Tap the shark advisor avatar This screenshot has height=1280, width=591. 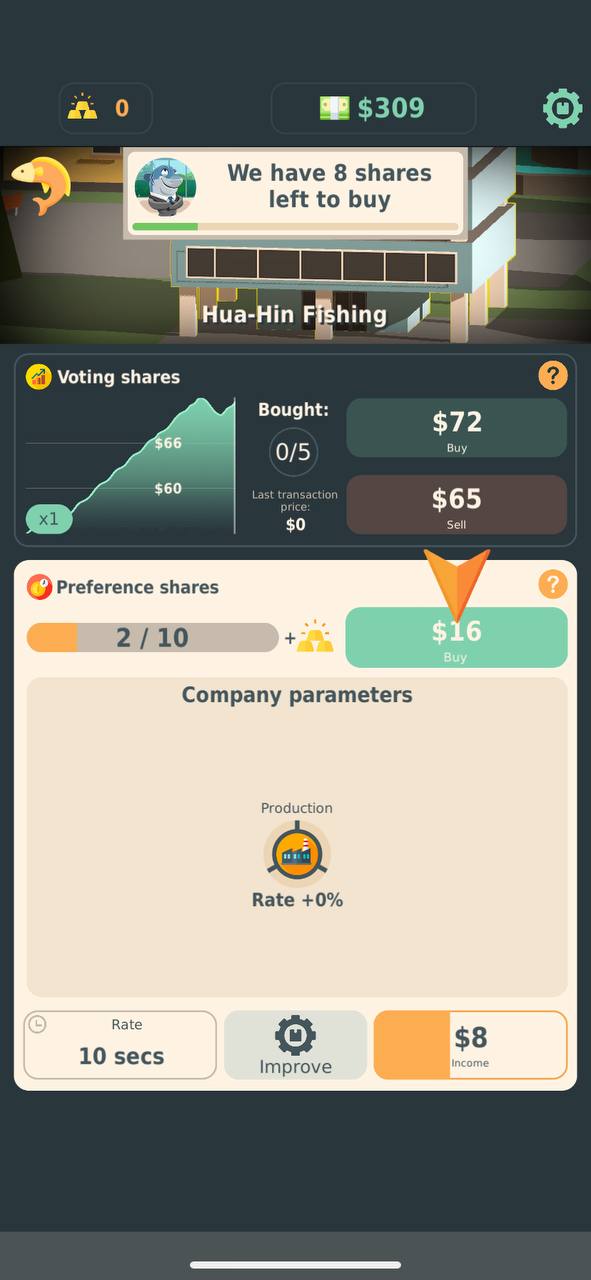pos(165,187)
